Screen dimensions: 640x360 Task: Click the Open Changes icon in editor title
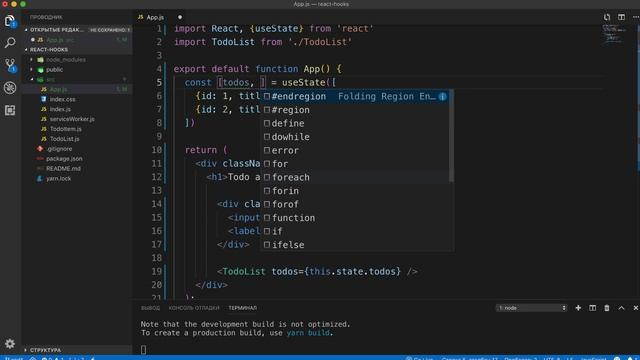607,17
